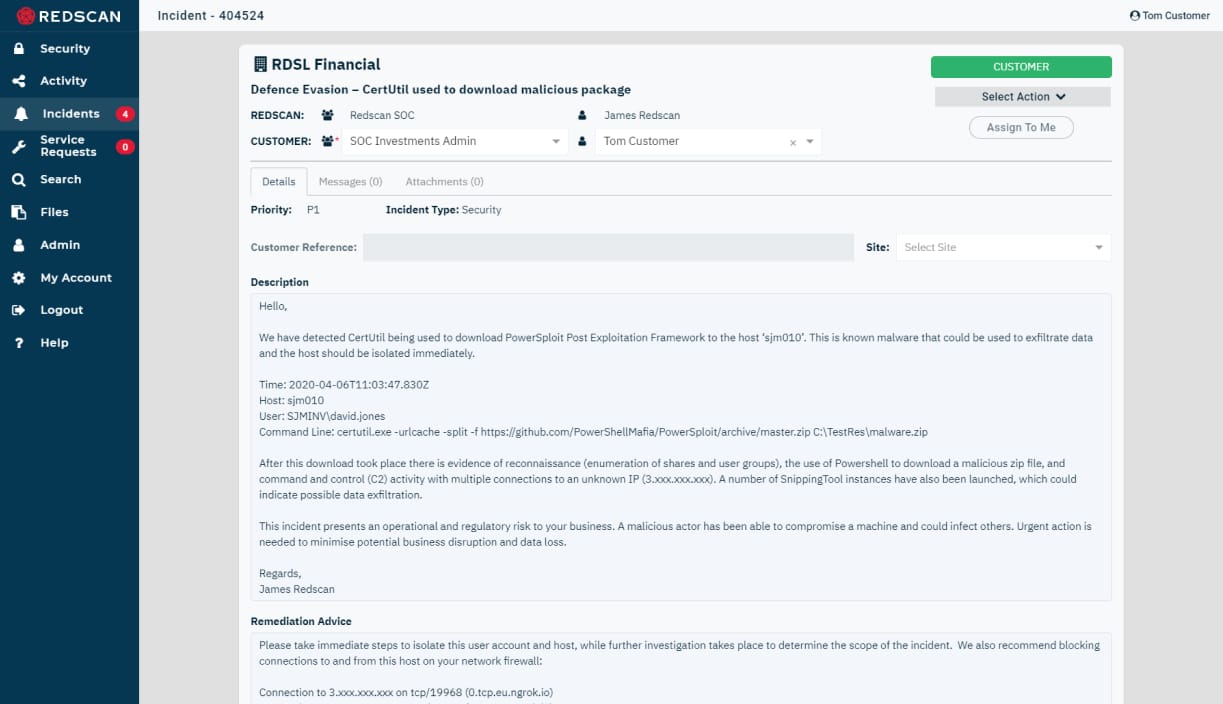Click the Service Requests badge showing 0
The height and width of the screenshot is (704, 1223).
125,147
